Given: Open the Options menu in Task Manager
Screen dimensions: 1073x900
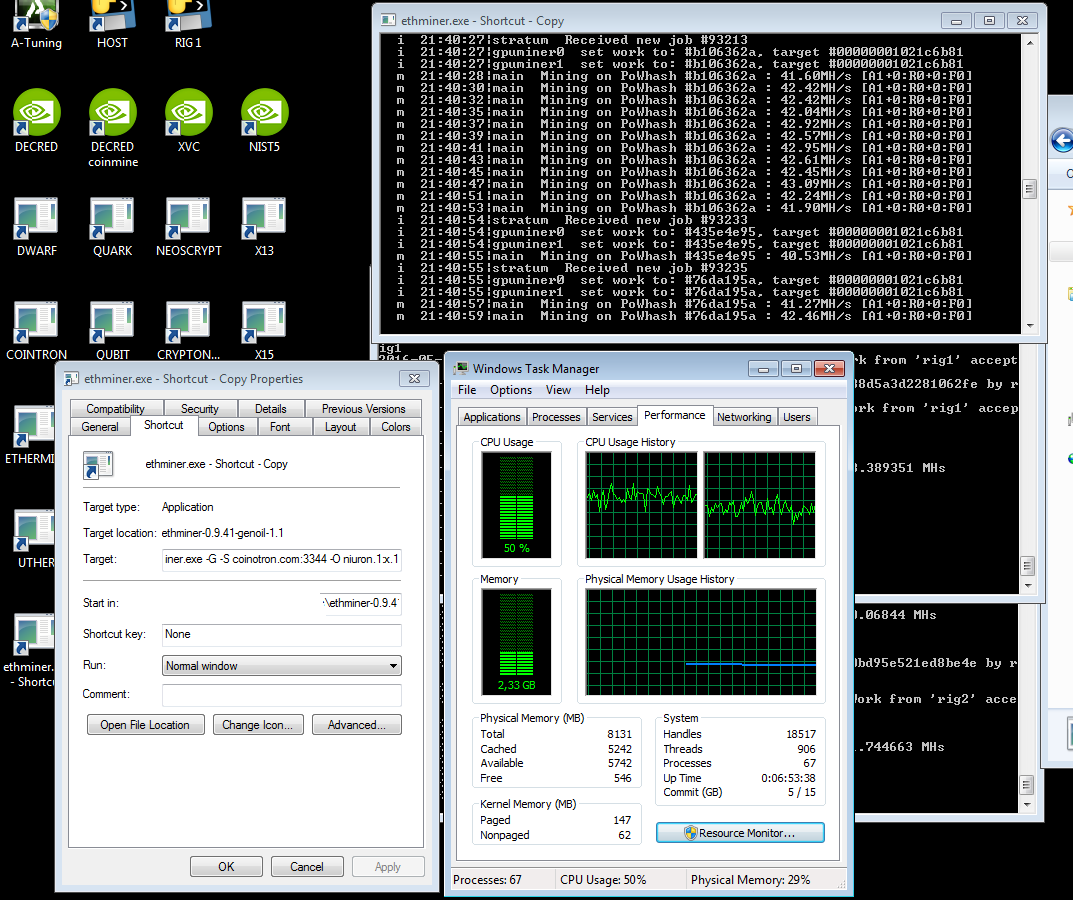Looking at the screenshot, I should click(x=510, y=390).
